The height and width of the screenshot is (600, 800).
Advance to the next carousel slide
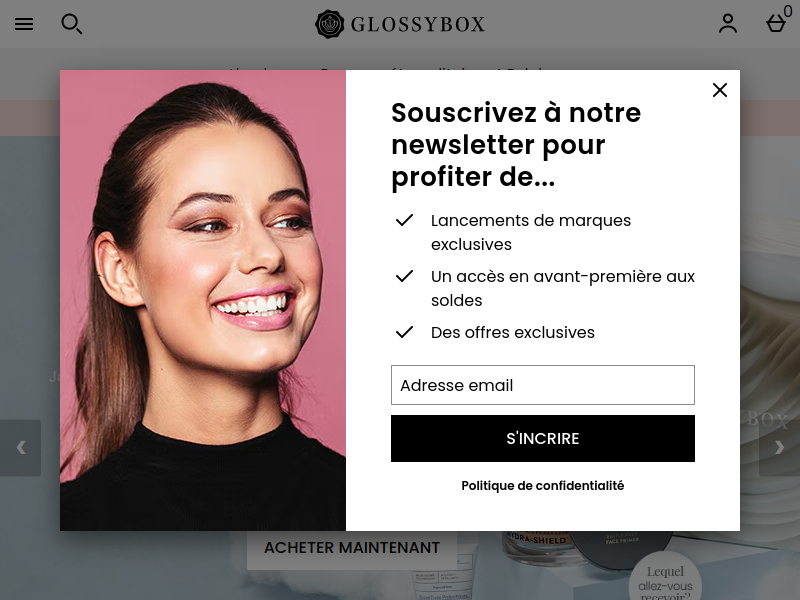point(779,448)
